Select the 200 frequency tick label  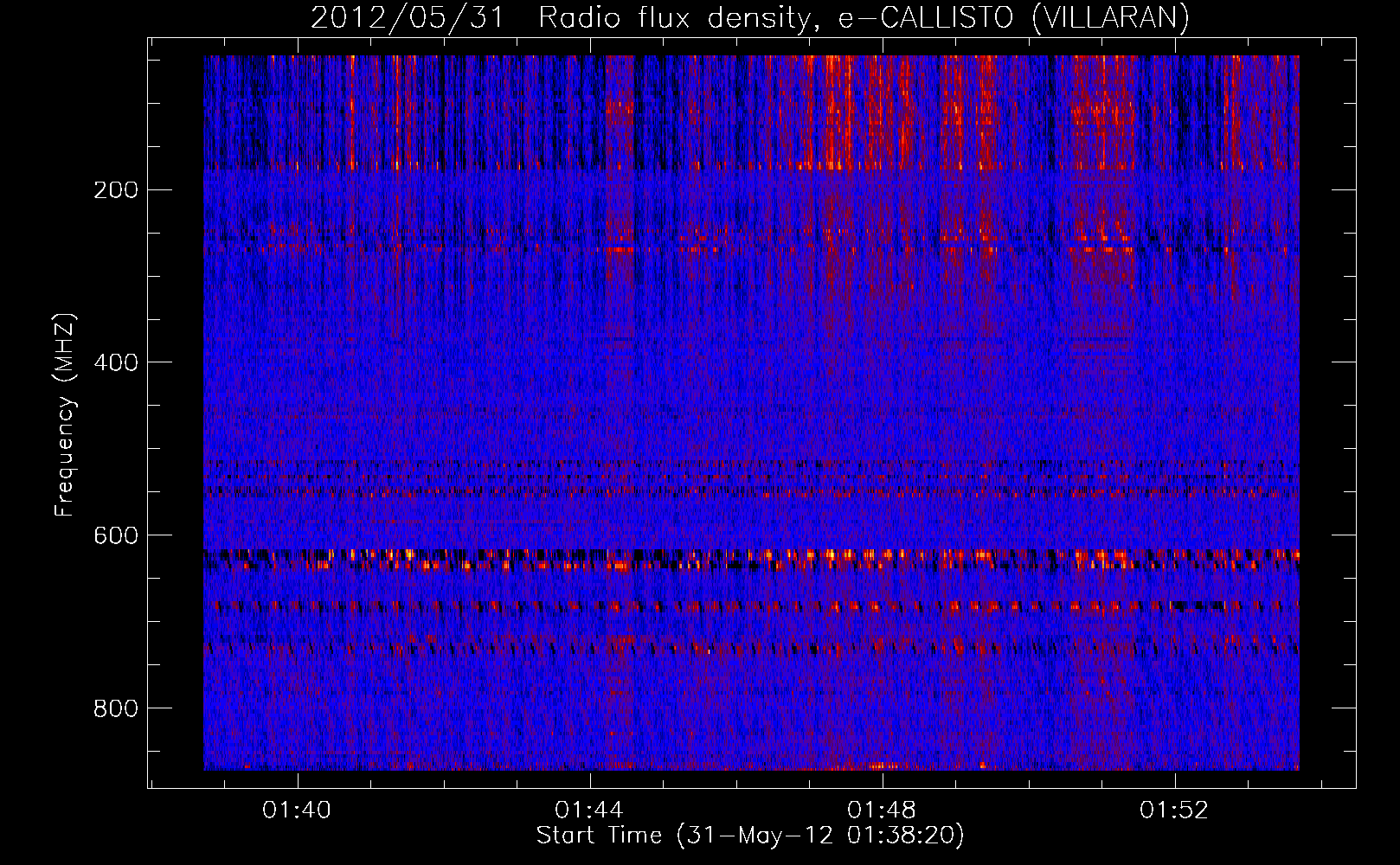pos(115,189)
